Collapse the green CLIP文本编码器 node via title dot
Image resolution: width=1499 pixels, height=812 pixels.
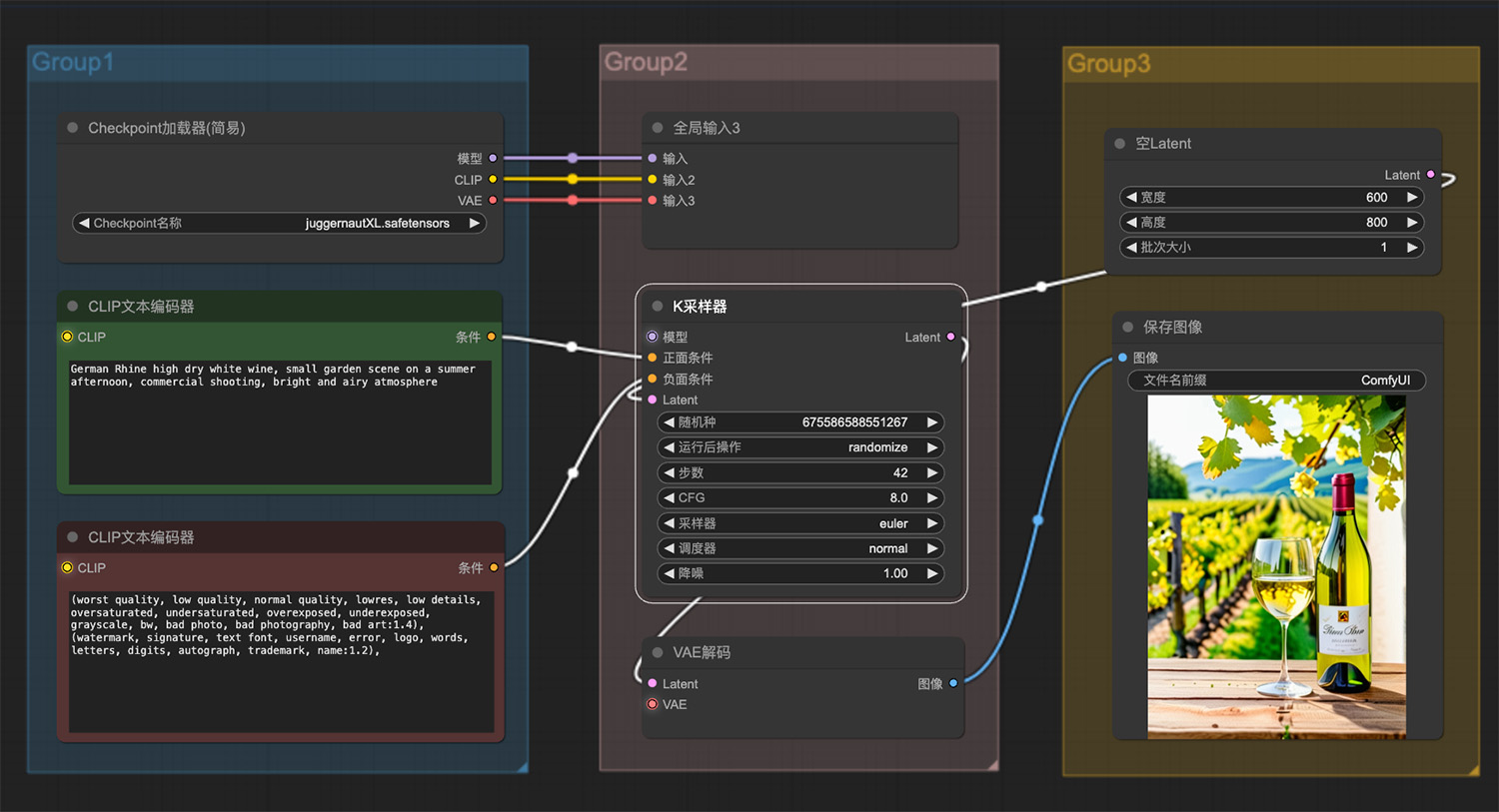pyautogui.click(x=73, y=307)
